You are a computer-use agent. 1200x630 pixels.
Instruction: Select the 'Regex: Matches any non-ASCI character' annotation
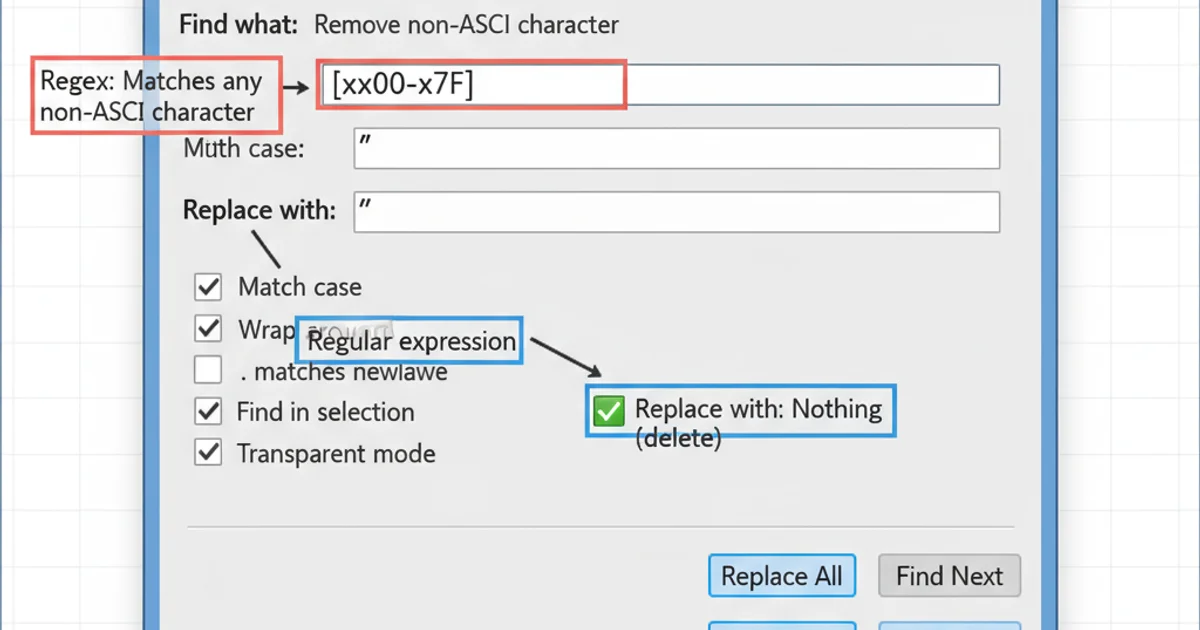tap(156, 97)
